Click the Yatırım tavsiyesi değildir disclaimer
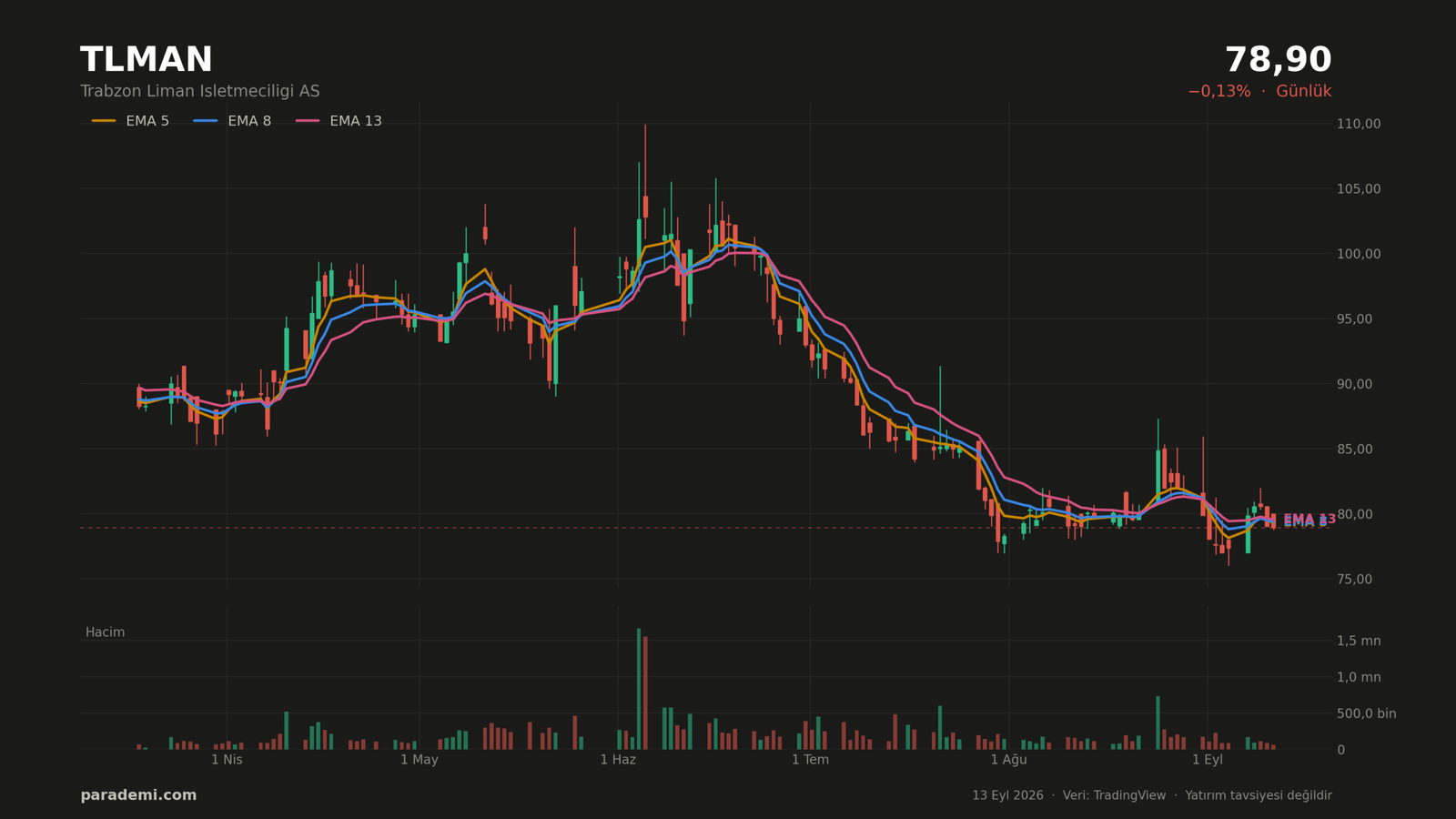 (1259, 795)
